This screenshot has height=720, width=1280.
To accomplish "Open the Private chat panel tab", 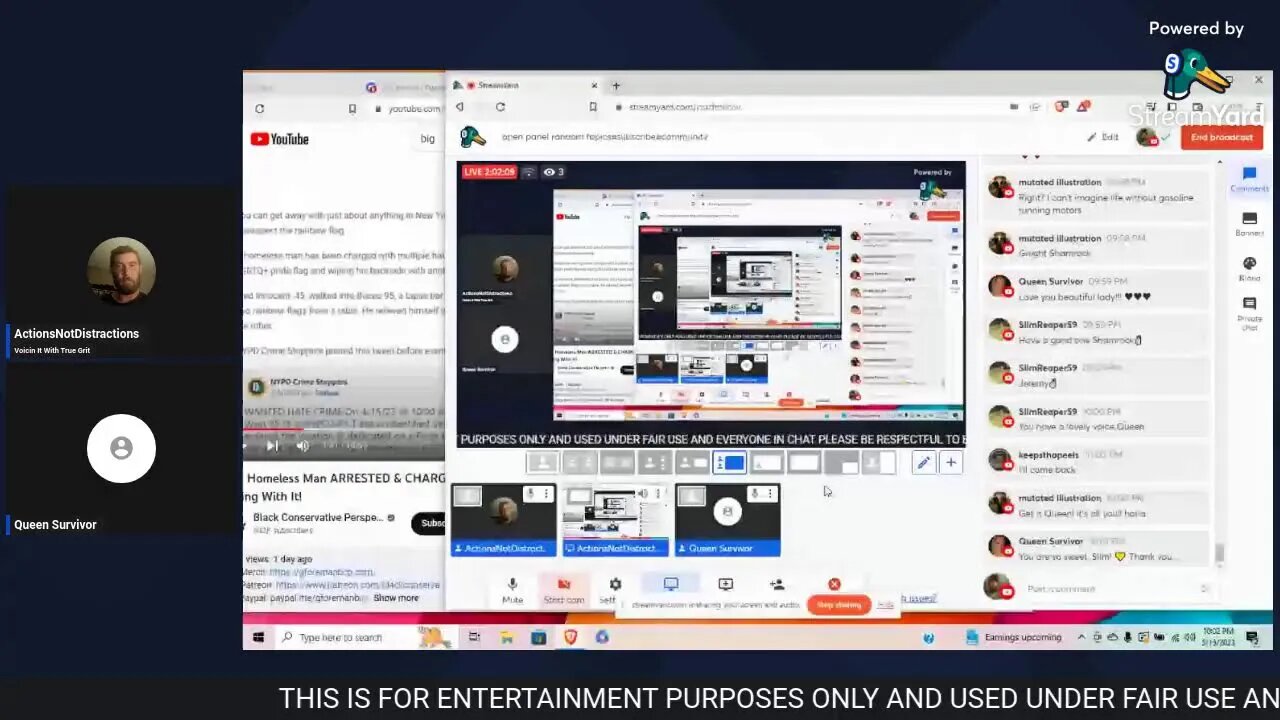I will (1249, 313).
